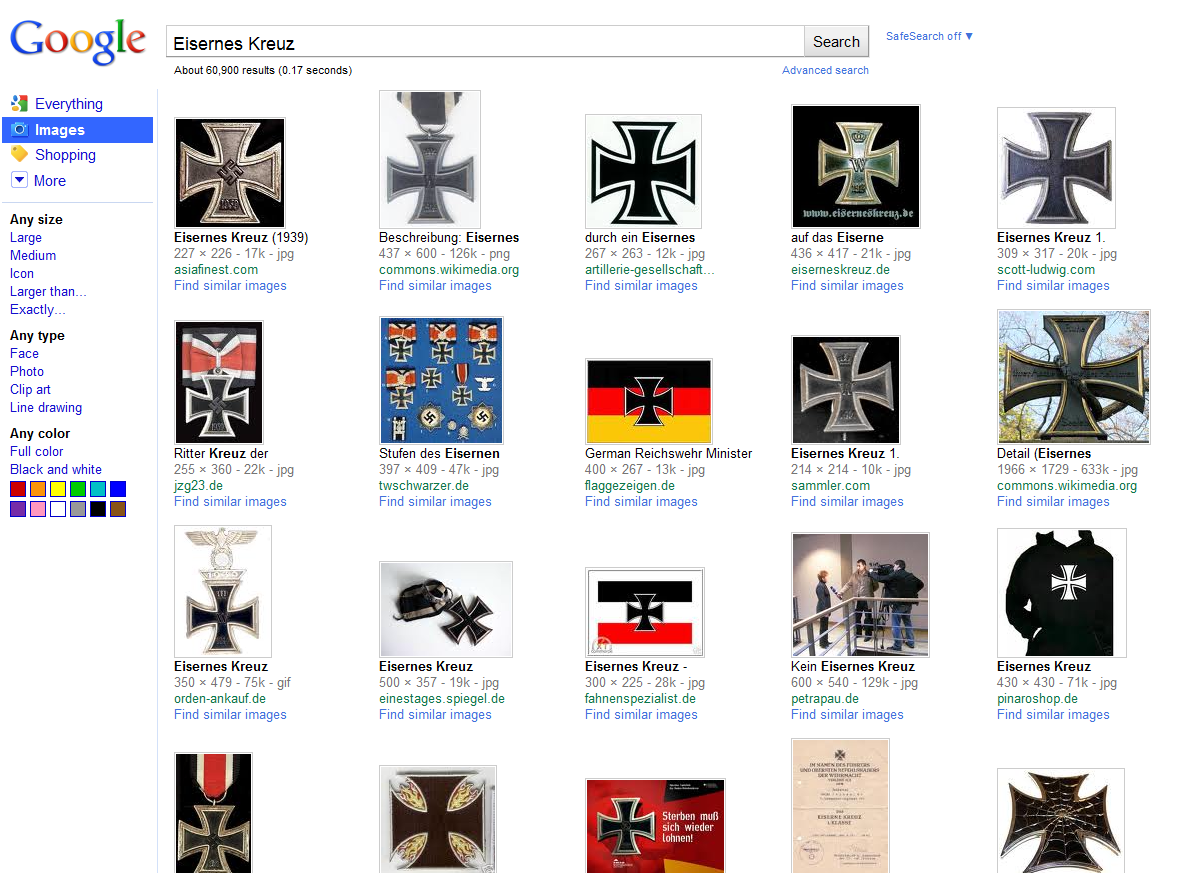Open the SafeSearch off dropdown
Viewport: 1195px width, 873px height.
click(929, 36)
